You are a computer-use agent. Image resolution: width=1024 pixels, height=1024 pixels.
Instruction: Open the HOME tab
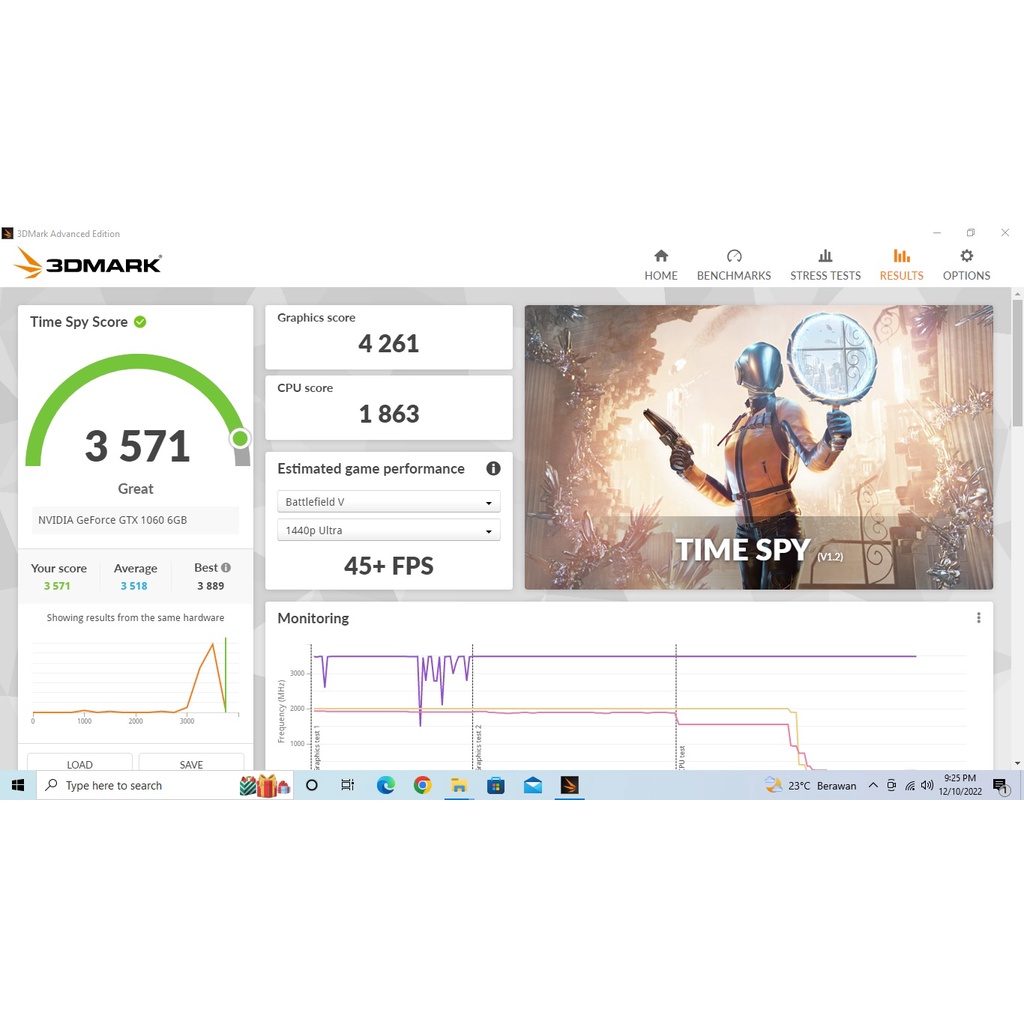point(661,264)
